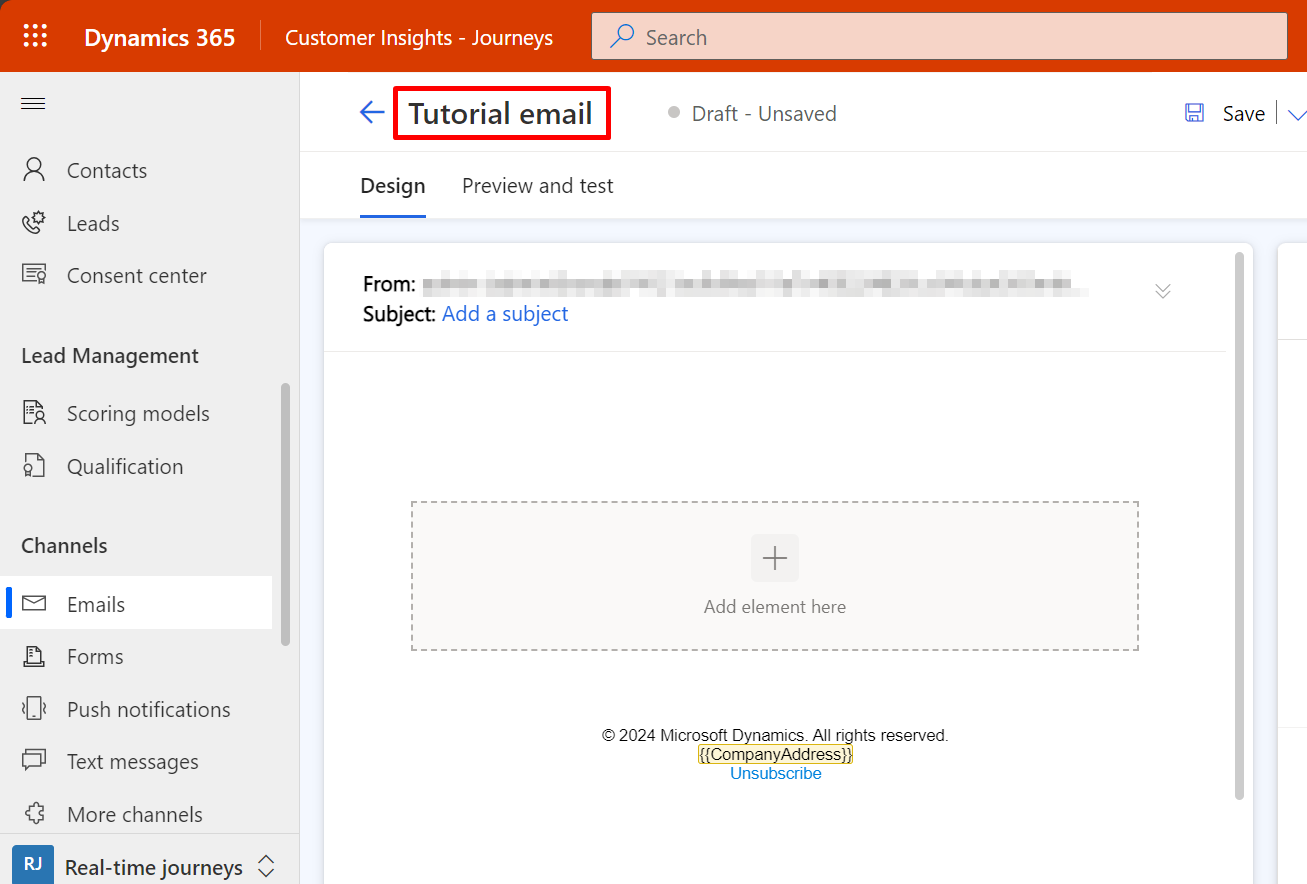The image size is (1307, 884).
Task: Open Qualification in the sidebar
Action: coord(125,466)
